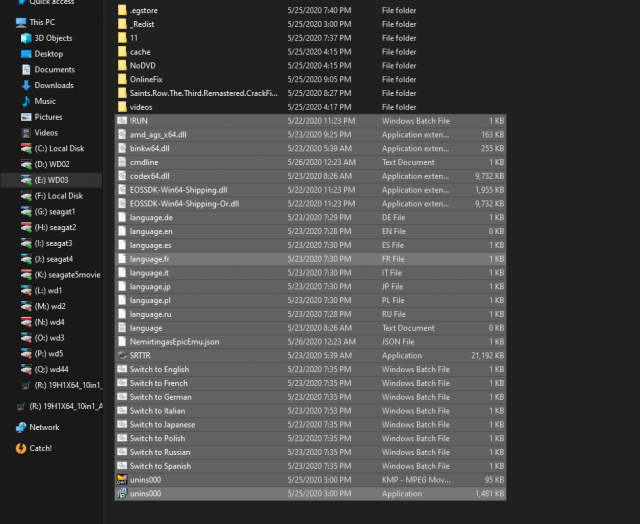Select the unins000 KMP movie file icon
Screen dimensions: 640x524
122,479
